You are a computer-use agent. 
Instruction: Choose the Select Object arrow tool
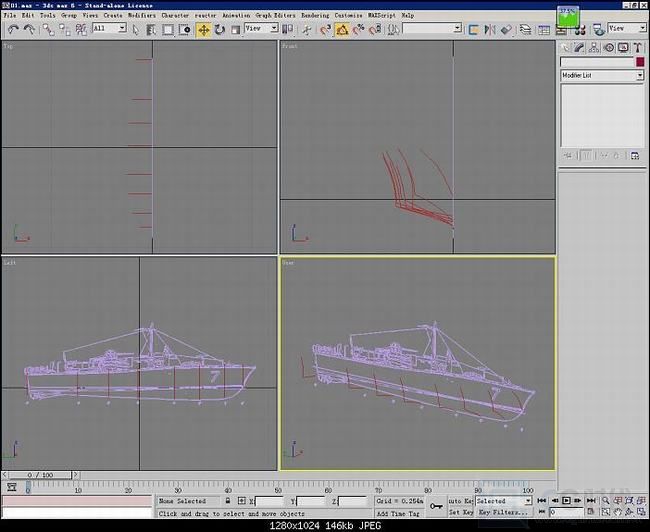click(x=135, y=29)
